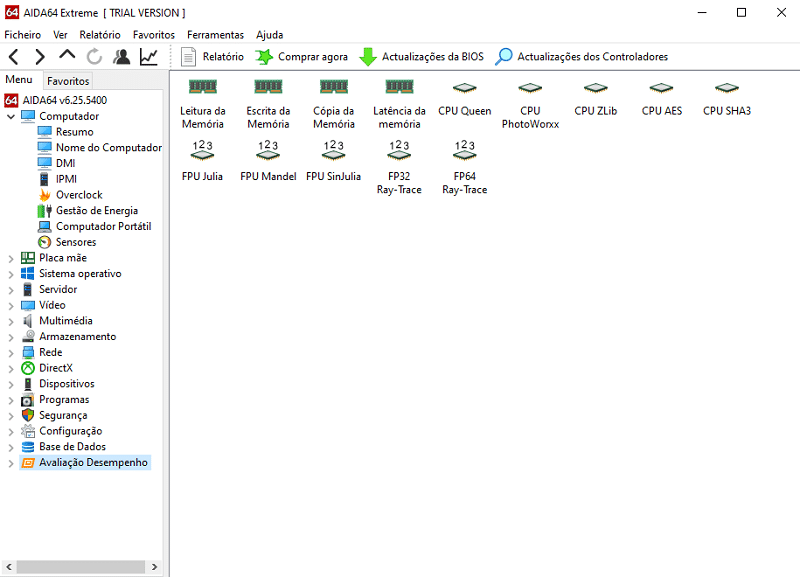Screen dimensions: 800x577
Task: Expand the Rede tree node
Action: (x=11, y=354)
